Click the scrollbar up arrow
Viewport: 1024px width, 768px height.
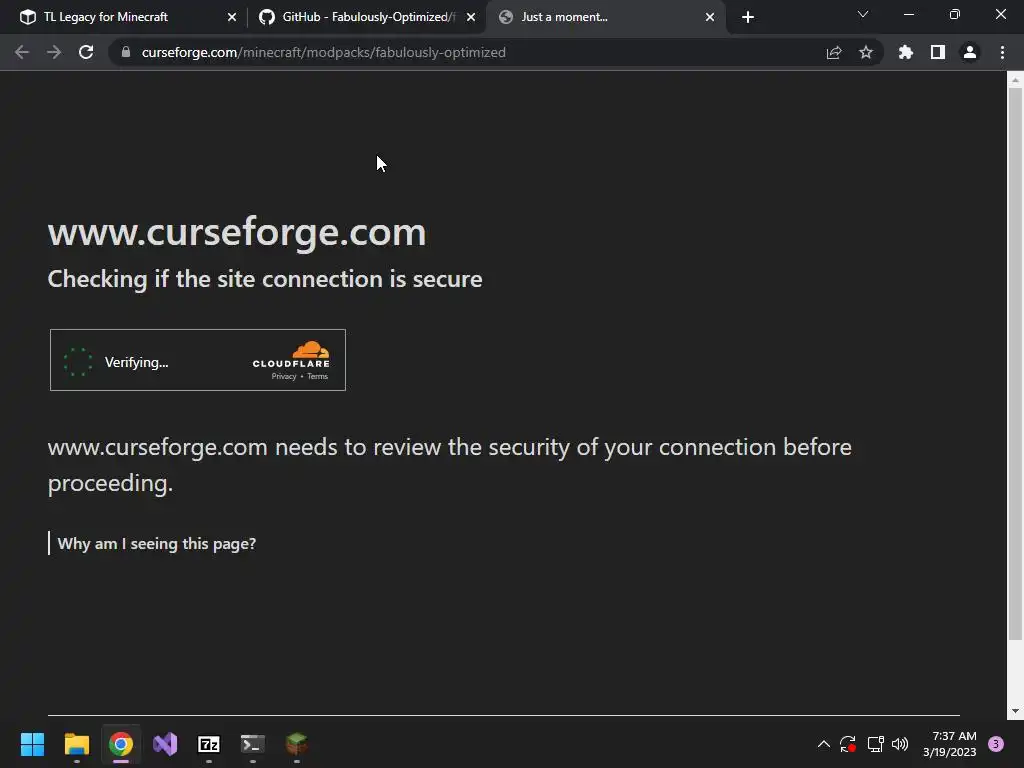1015,80
